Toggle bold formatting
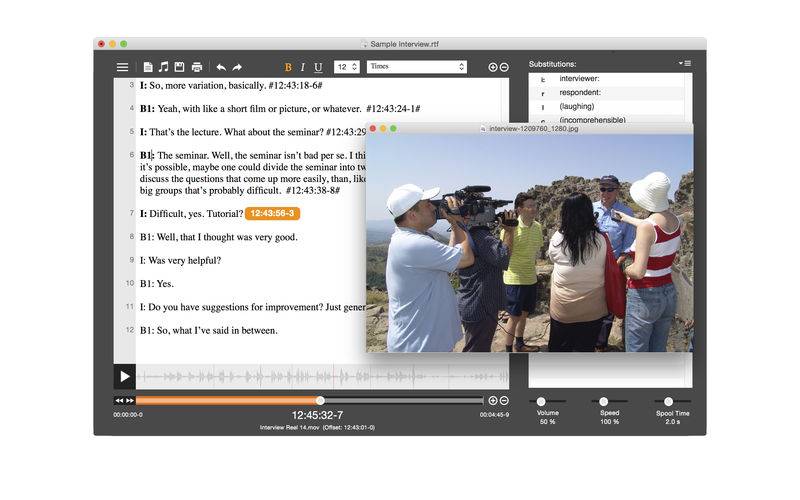This screenshot has width=800, height=500. coord(288,67)
